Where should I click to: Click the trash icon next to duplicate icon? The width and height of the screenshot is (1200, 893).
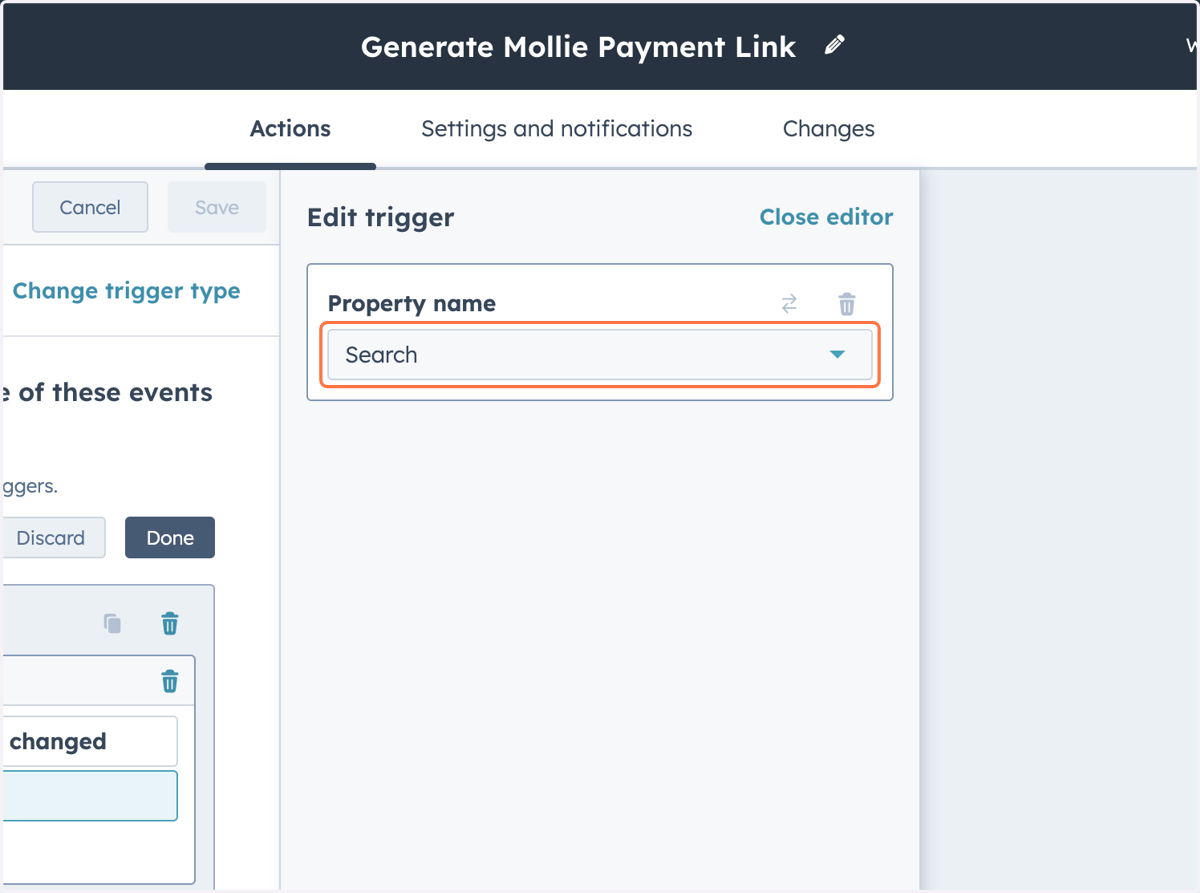point(170,624)
